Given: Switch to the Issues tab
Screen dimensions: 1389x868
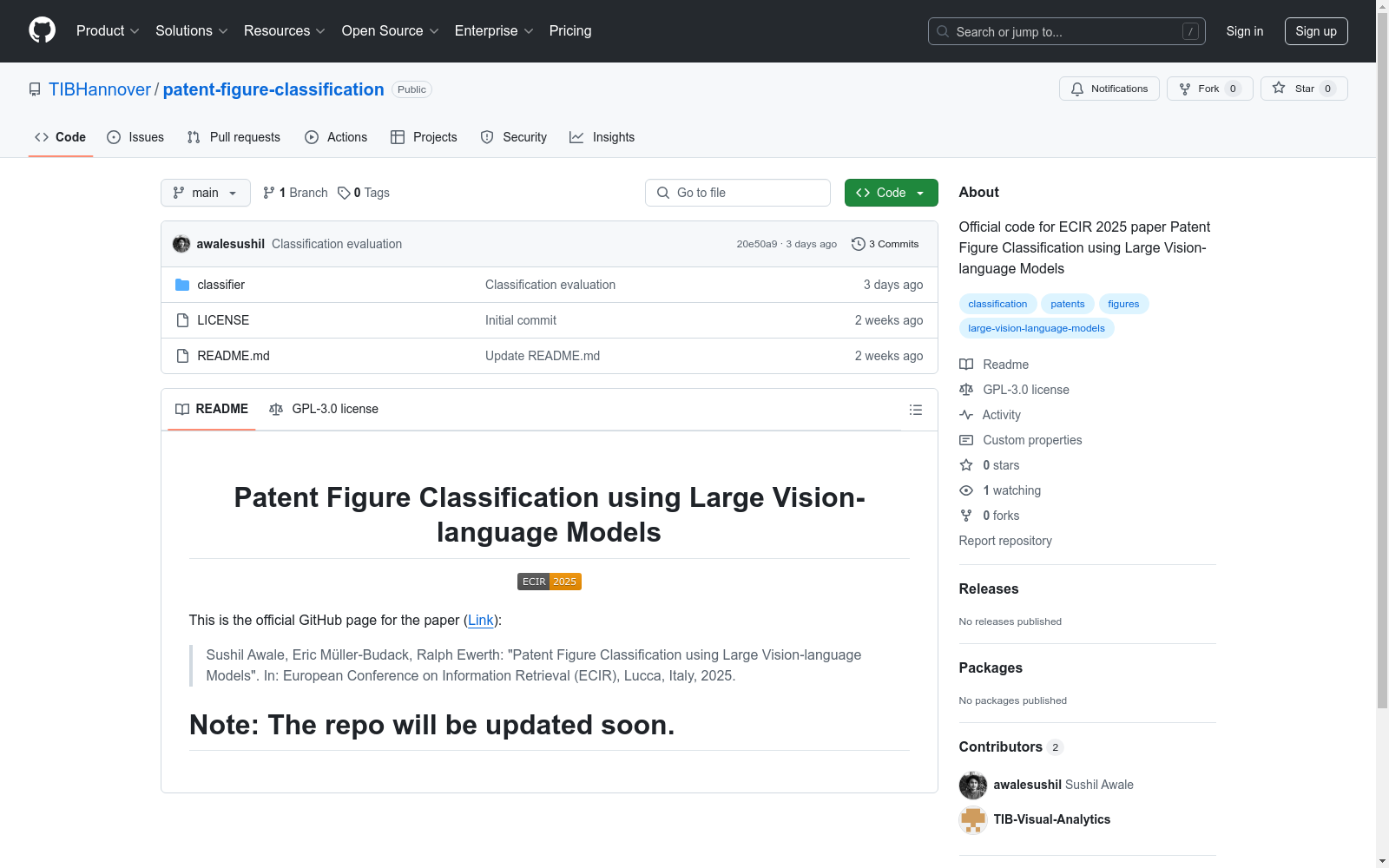Looking at the screenshot, I should pos(135,137).
